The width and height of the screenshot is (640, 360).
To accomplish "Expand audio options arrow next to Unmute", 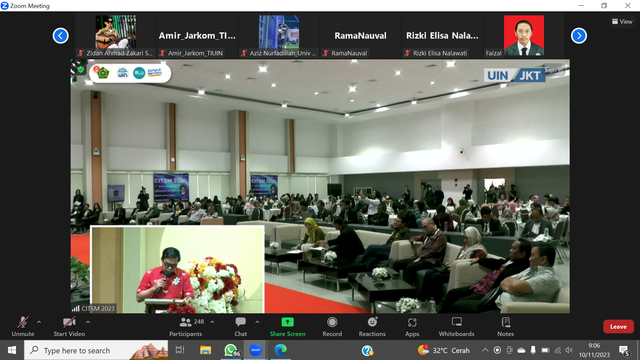I will click(x=39, y=322).
